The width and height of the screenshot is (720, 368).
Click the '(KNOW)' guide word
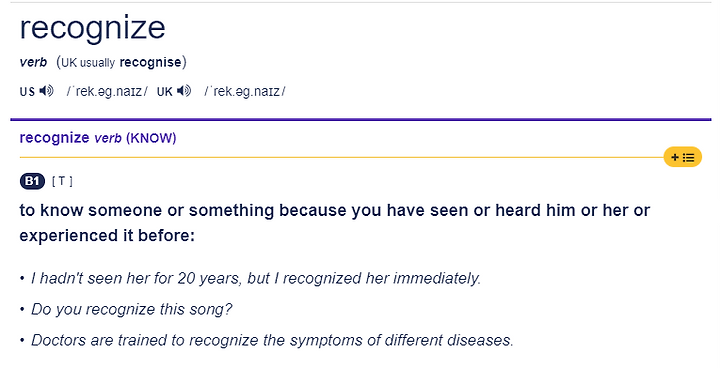click(151, 138)
